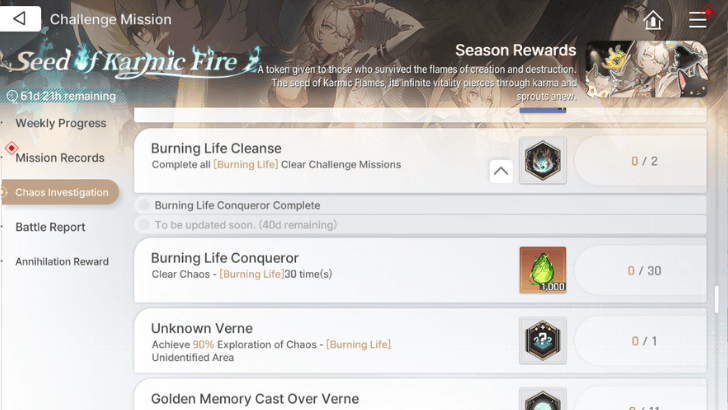
Task: Open the Annihilation Reward tab
Action: coord(62,261)
